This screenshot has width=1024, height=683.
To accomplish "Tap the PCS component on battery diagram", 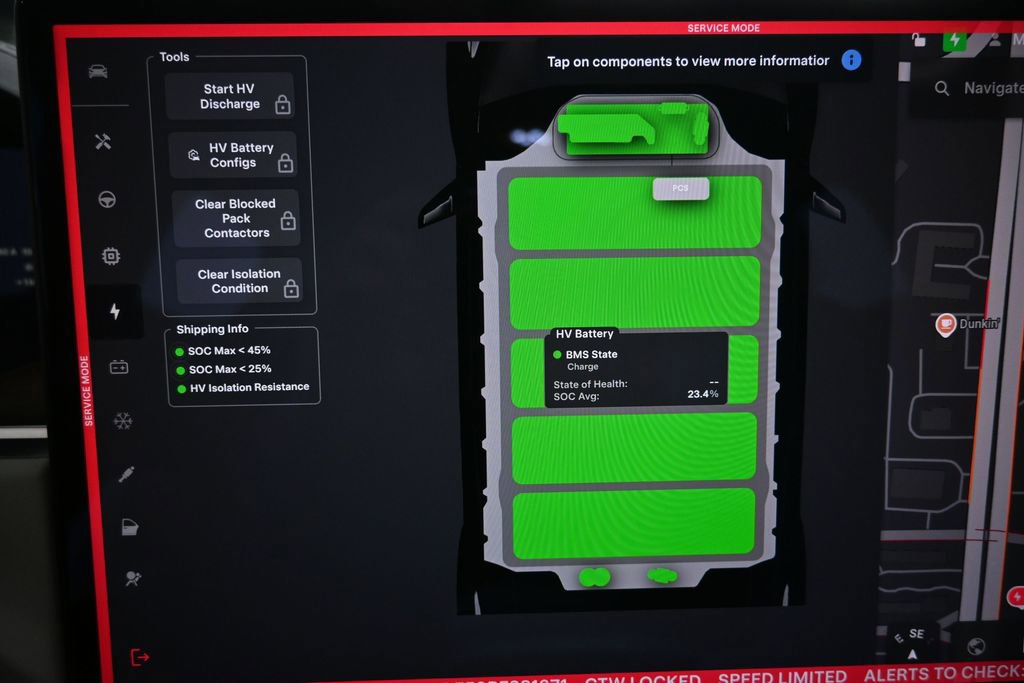I will tap(680, 188).
